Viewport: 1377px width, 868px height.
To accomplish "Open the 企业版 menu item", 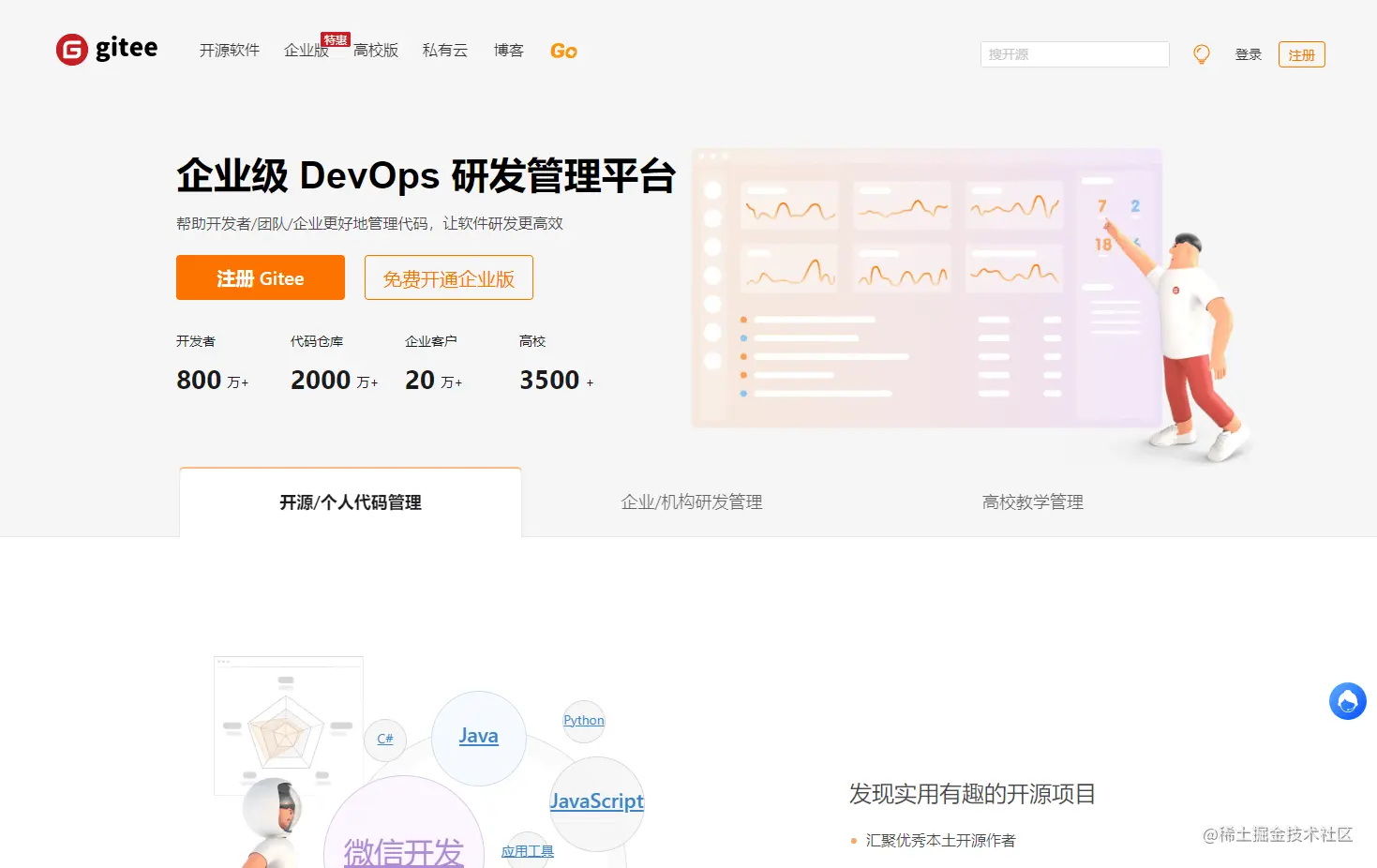I will (307, 51).
